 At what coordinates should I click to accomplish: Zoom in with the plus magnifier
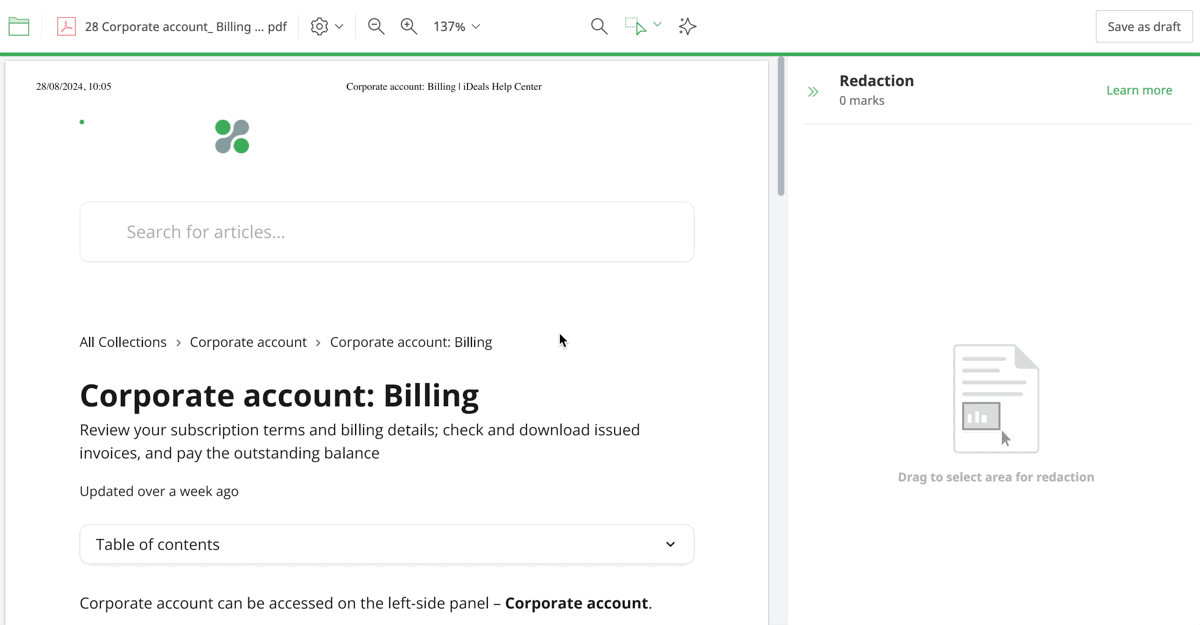[x=409, y=27]
